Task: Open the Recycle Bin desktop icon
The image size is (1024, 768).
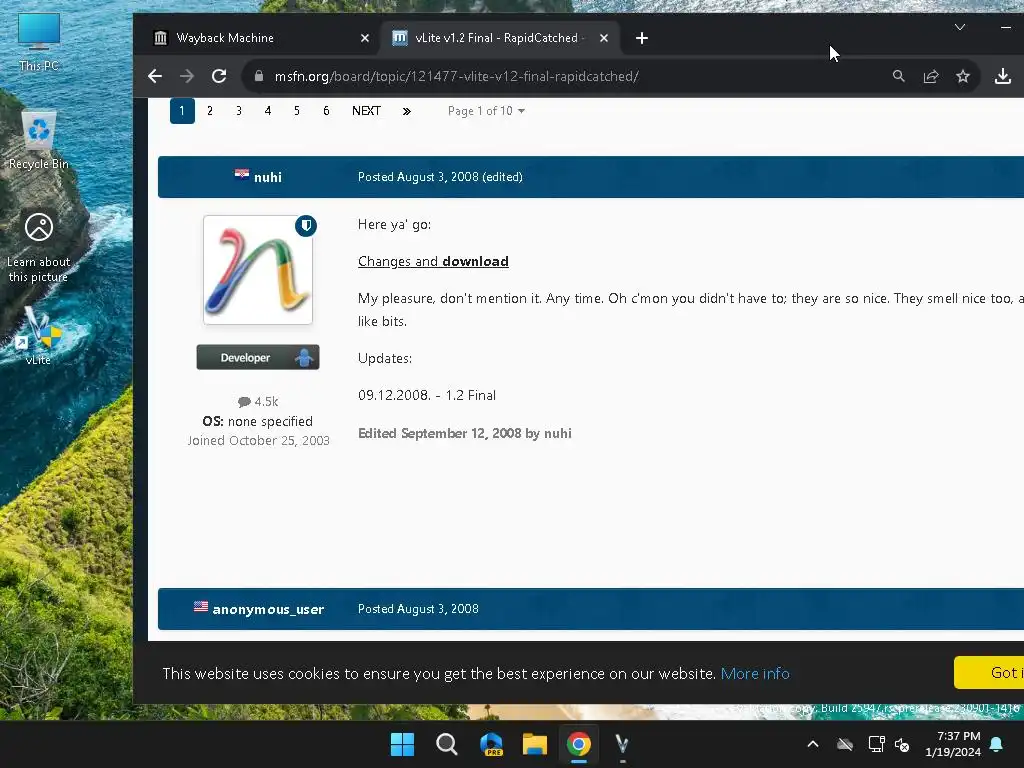Action: [39, 140]
